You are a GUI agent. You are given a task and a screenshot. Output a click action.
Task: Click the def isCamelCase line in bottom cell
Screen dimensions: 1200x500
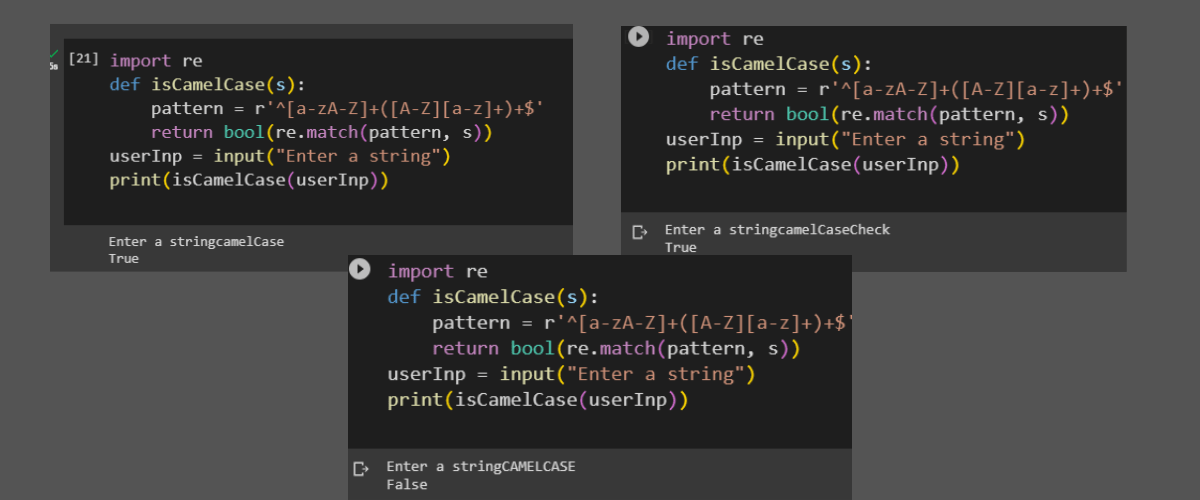pos(491,297)
